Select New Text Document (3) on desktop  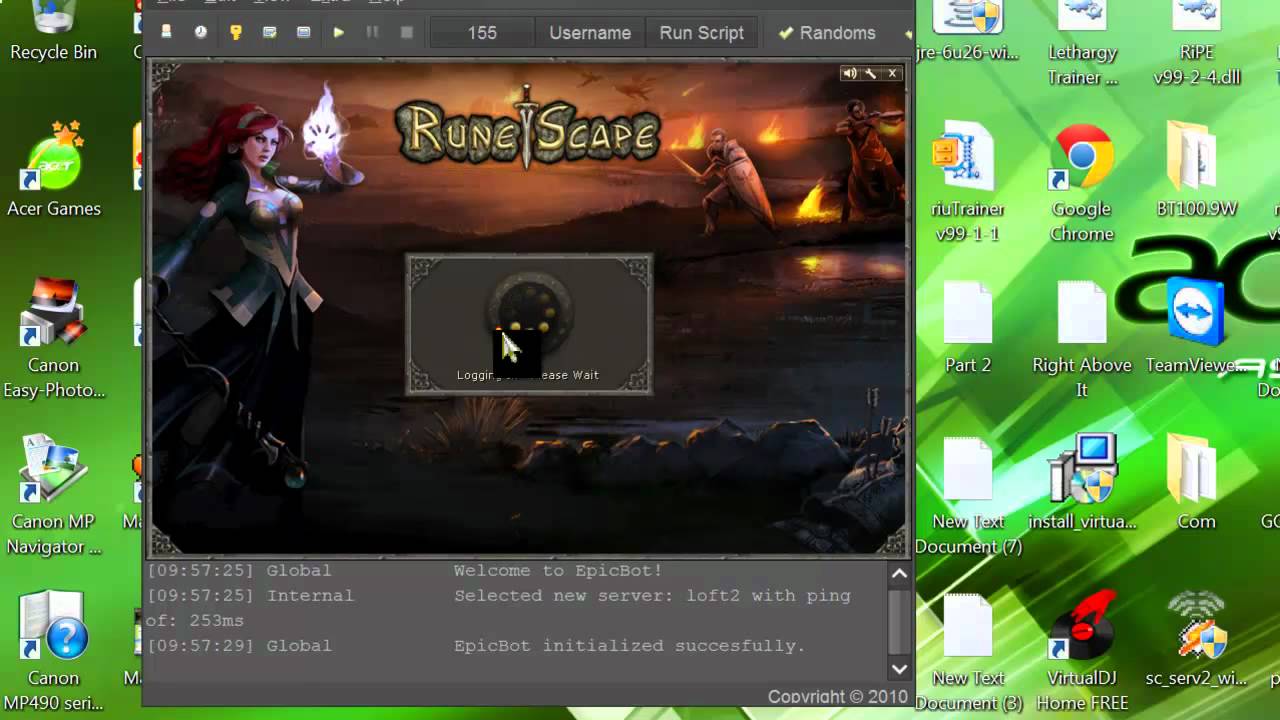tap(968, 652)
